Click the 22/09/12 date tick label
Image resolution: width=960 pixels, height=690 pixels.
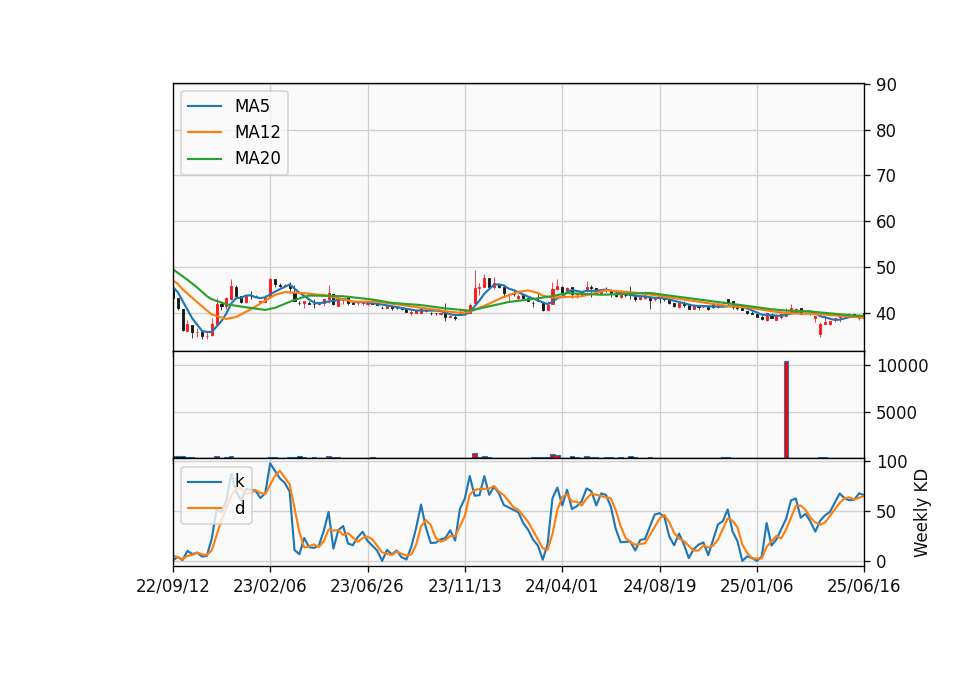click(x=173, y=587)
